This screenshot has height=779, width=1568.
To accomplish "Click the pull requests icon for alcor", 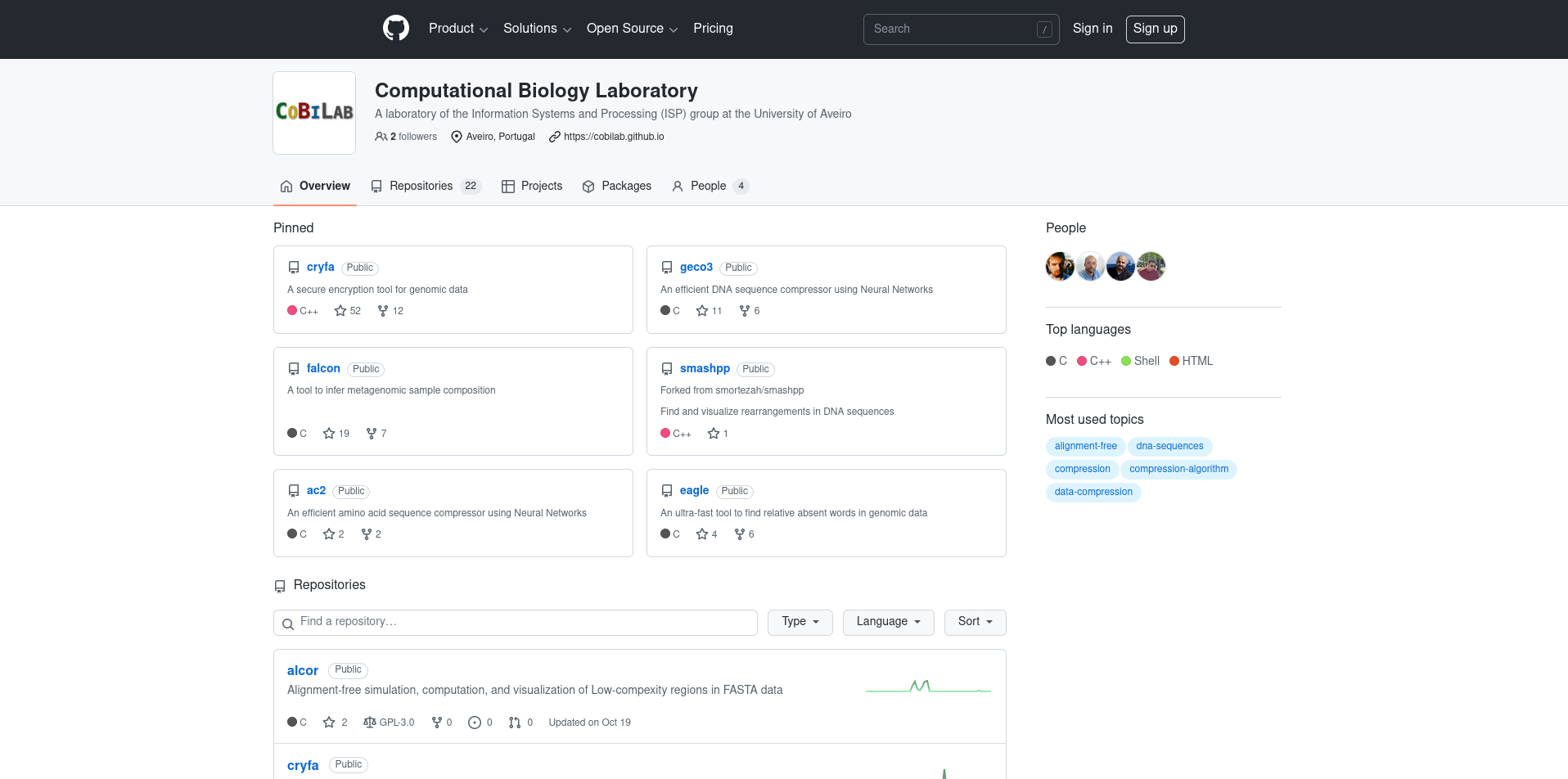I will pyautogui.click(x=515, y=723).
